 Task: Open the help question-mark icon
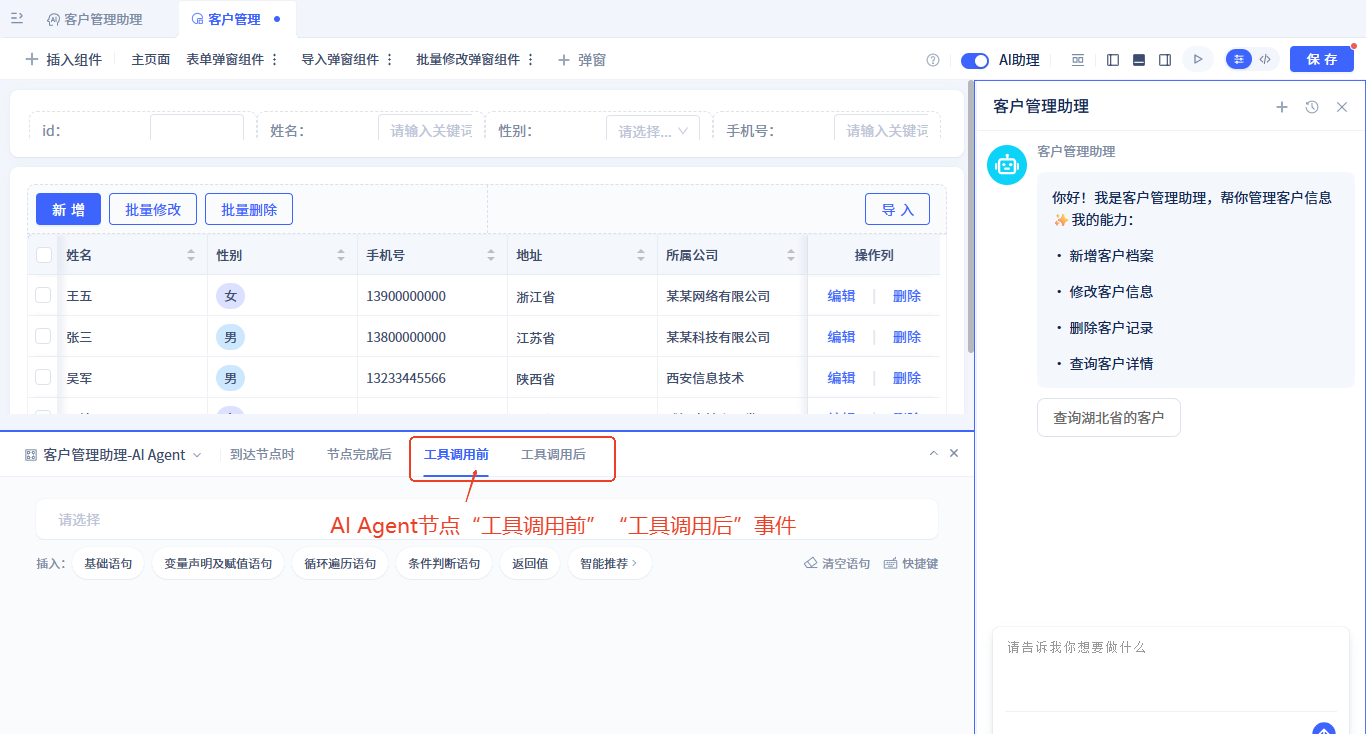click(x=933, y=60)
